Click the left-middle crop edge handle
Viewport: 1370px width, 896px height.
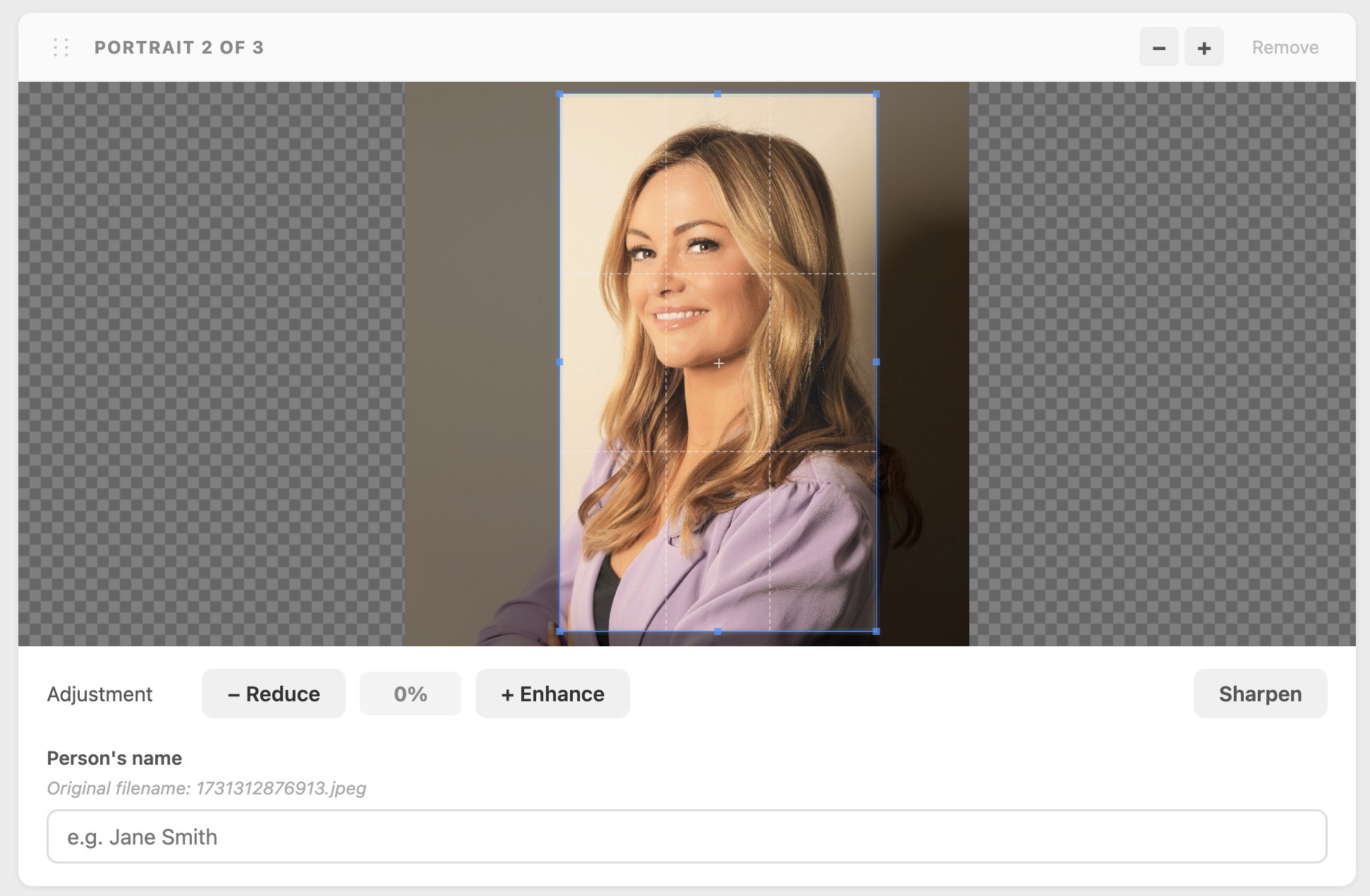[x=560, y=362]
